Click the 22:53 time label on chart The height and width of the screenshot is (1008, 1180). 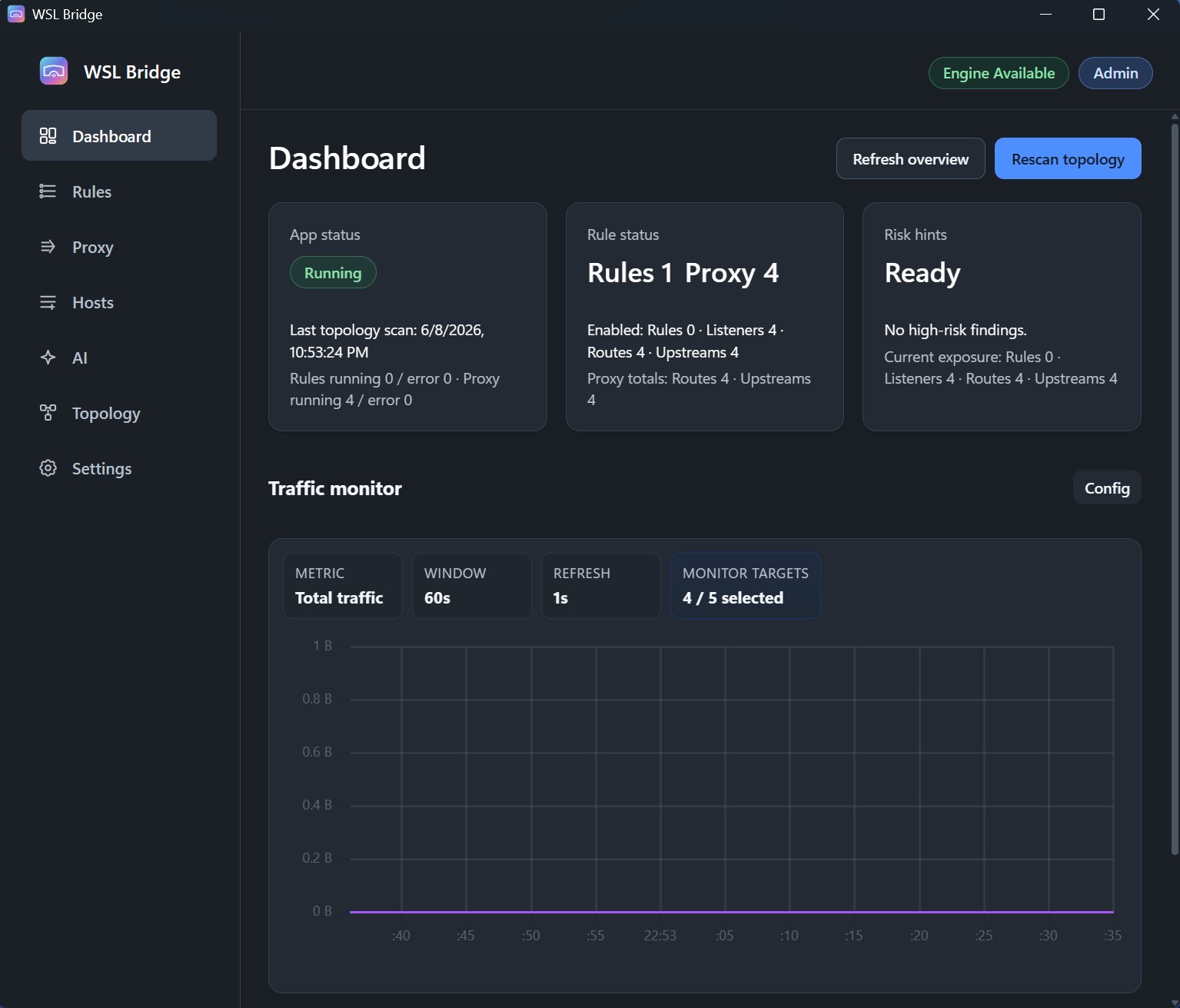(660, 936)
